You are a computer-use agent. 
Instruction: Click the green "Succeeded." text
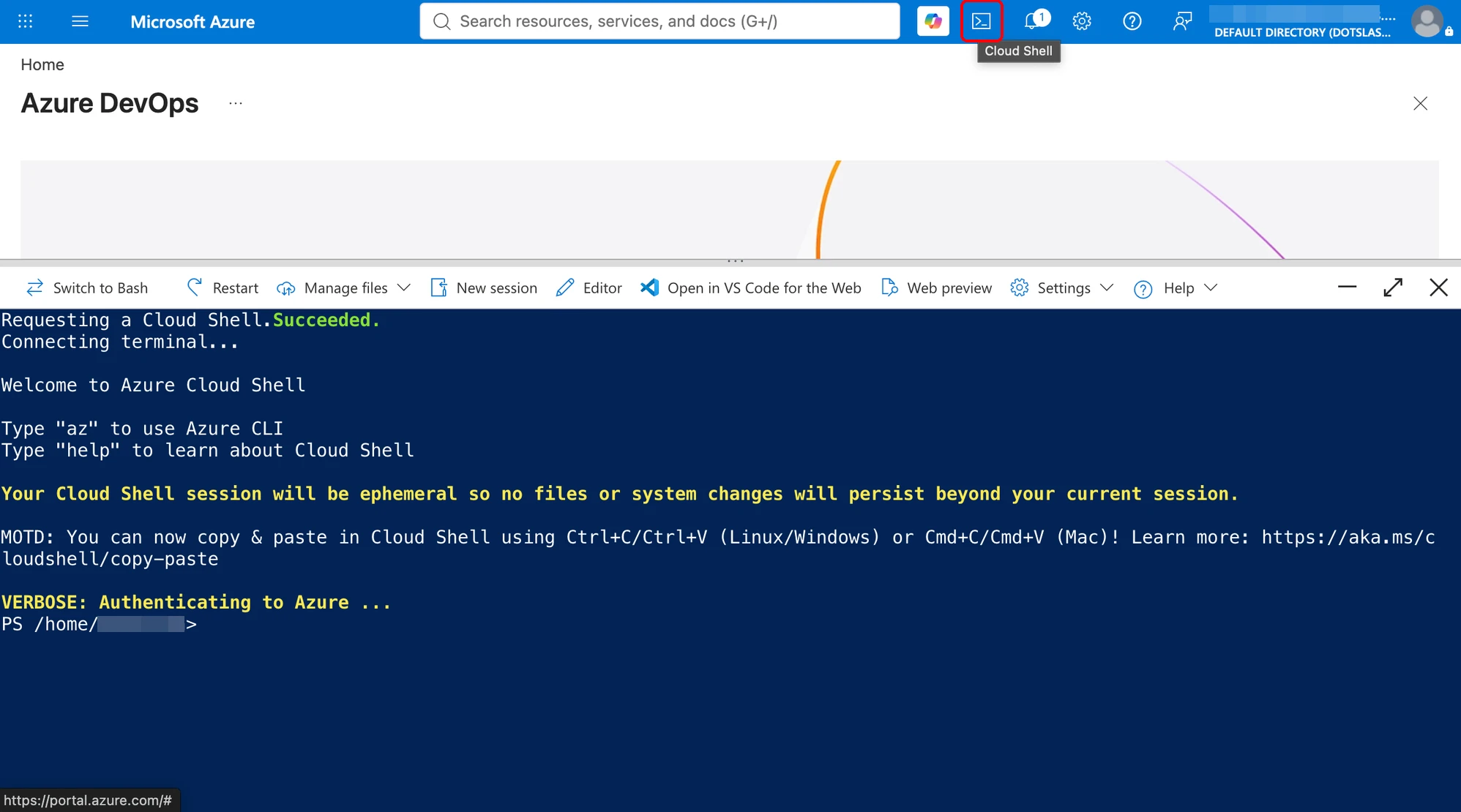(326, 320)
